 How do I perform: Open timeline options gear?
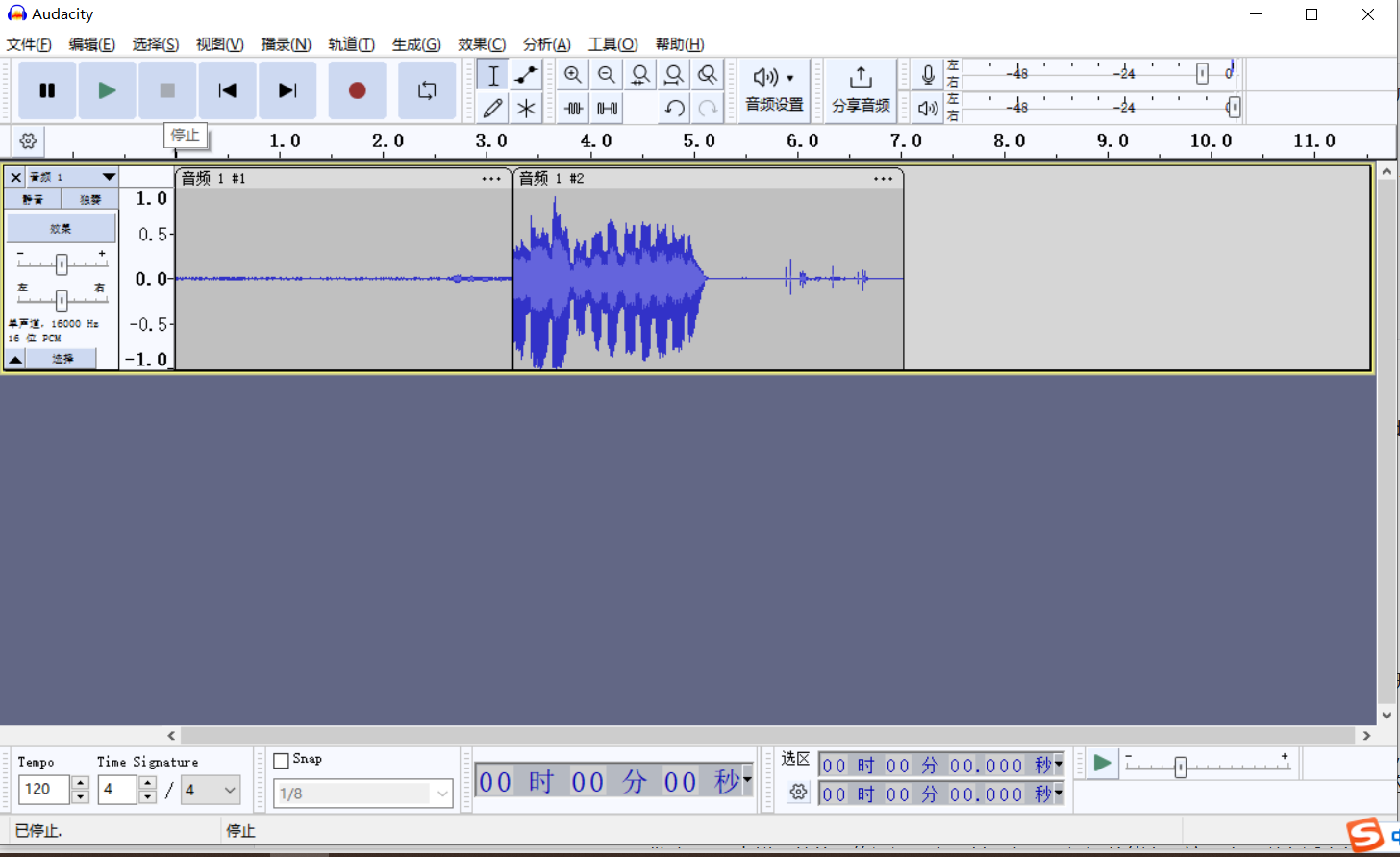(28, 141)
